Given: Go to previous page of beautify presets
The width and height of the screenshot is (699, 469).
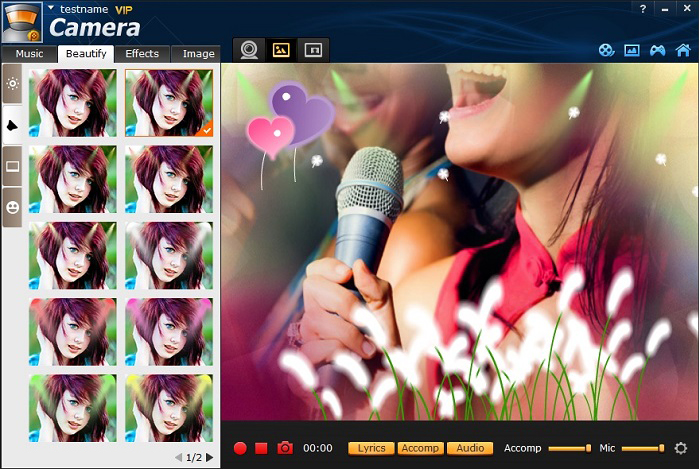Looking at the screenshot, I should [178, 457].
